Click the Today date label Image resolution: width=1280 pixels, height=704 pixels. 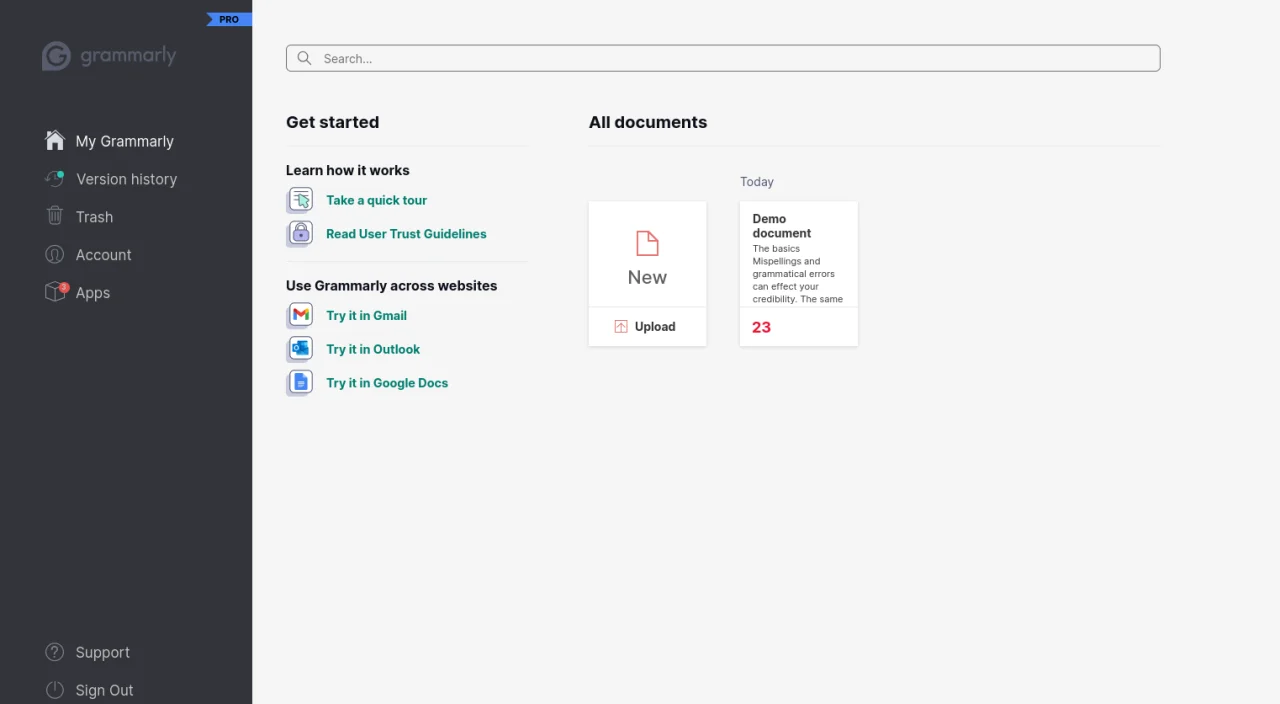pos(757,182)
